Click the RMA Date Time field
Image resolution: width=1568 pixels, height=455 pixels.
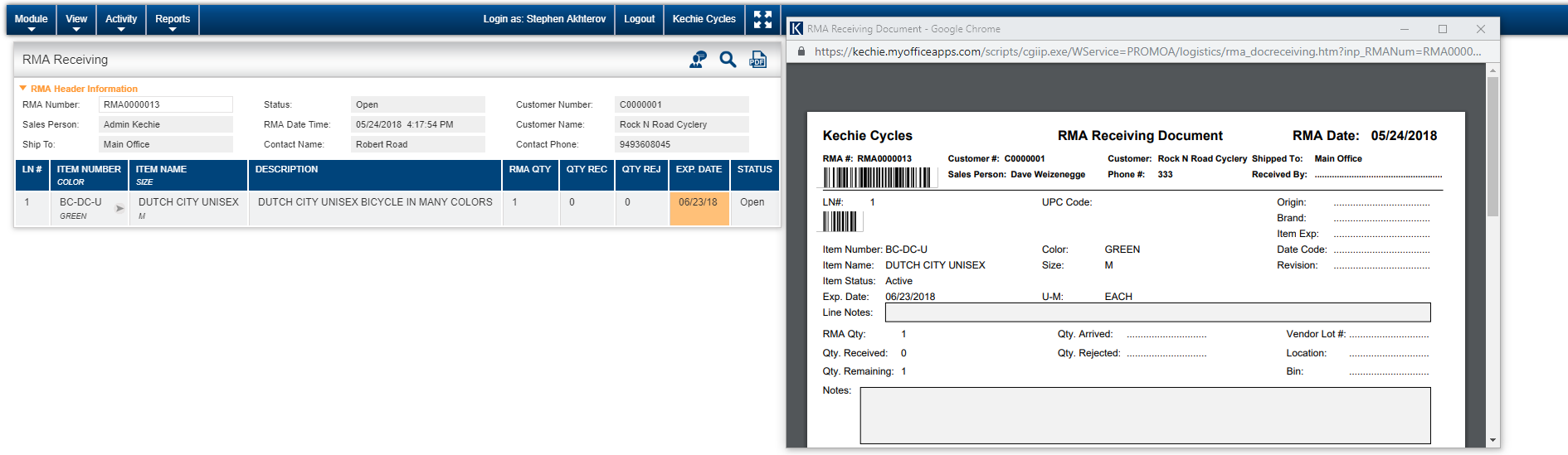coord(418,124)
